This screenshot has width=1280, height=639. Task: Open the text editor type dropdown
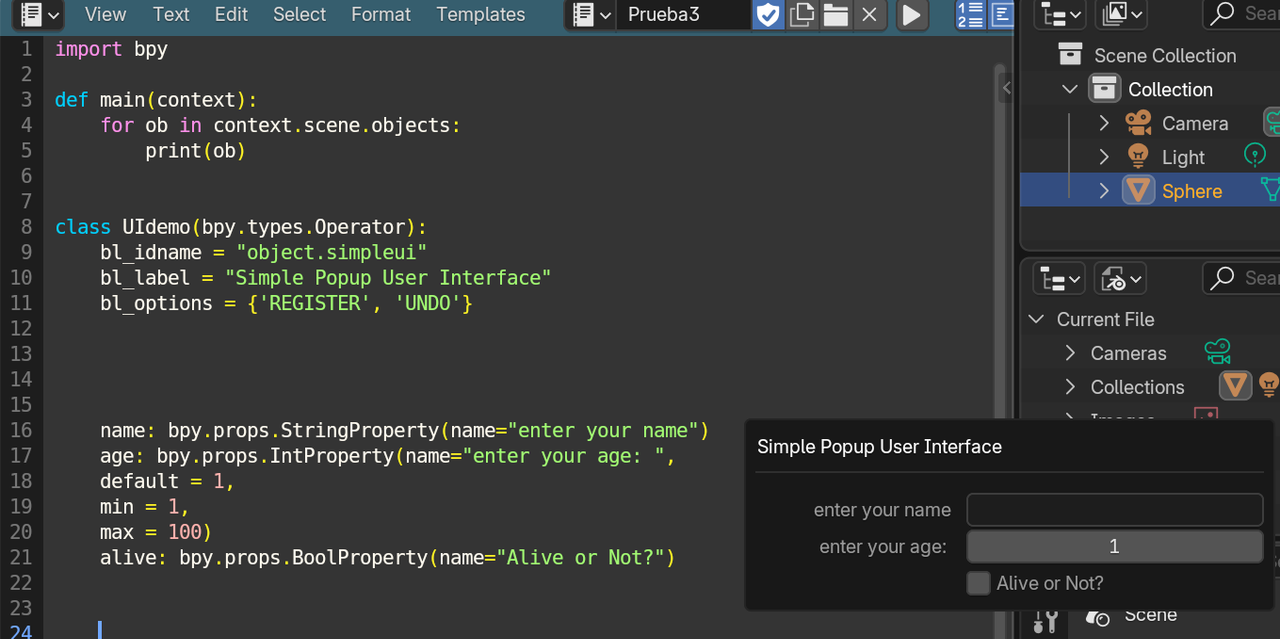click(41, 14)
